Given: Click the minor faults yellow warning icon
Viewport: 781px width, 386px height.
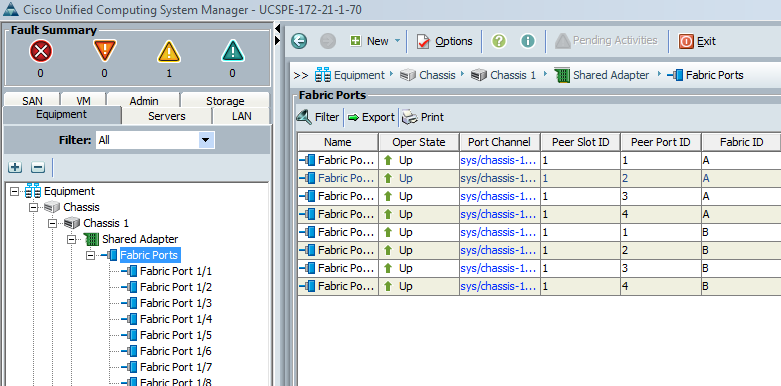Looking at the screenshot, I should point(169,51).
